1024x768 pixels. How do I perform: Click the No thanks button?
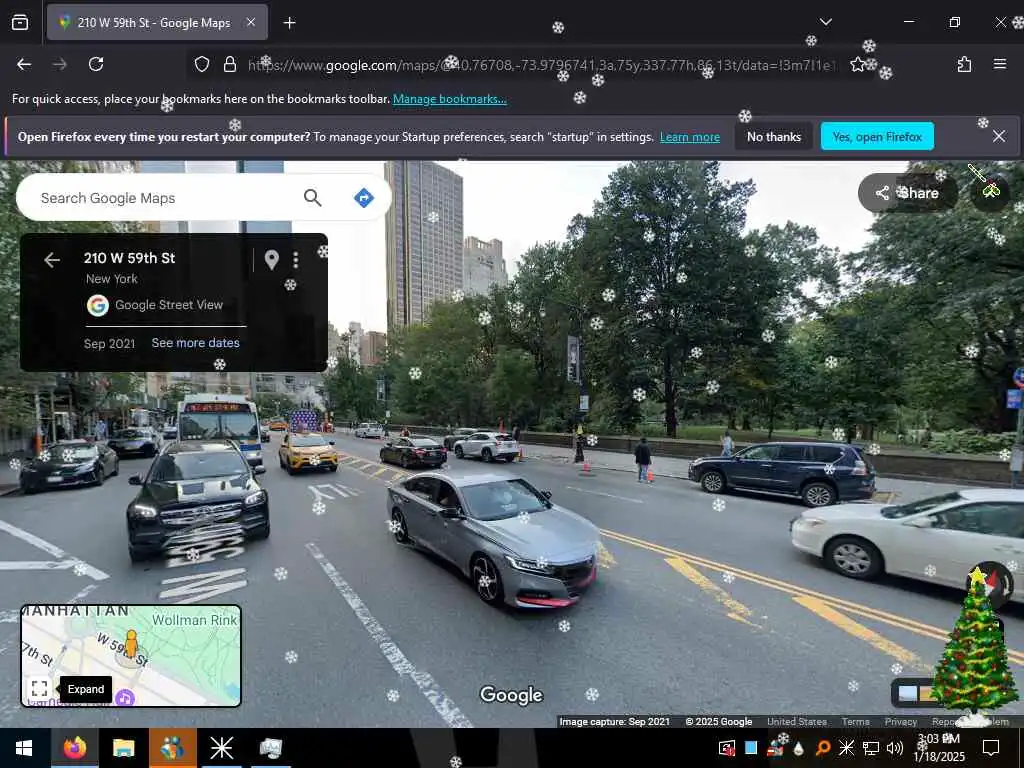click(x=773, y=136)
